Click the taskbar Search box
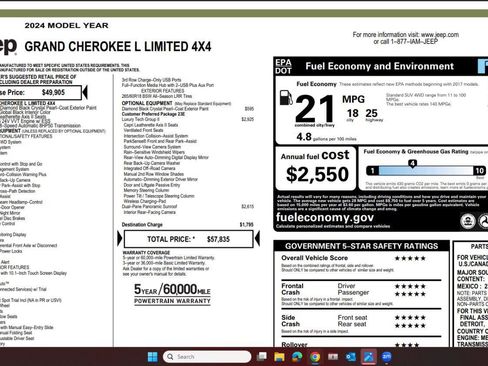 pyautogui.click(x=207, y=357)
